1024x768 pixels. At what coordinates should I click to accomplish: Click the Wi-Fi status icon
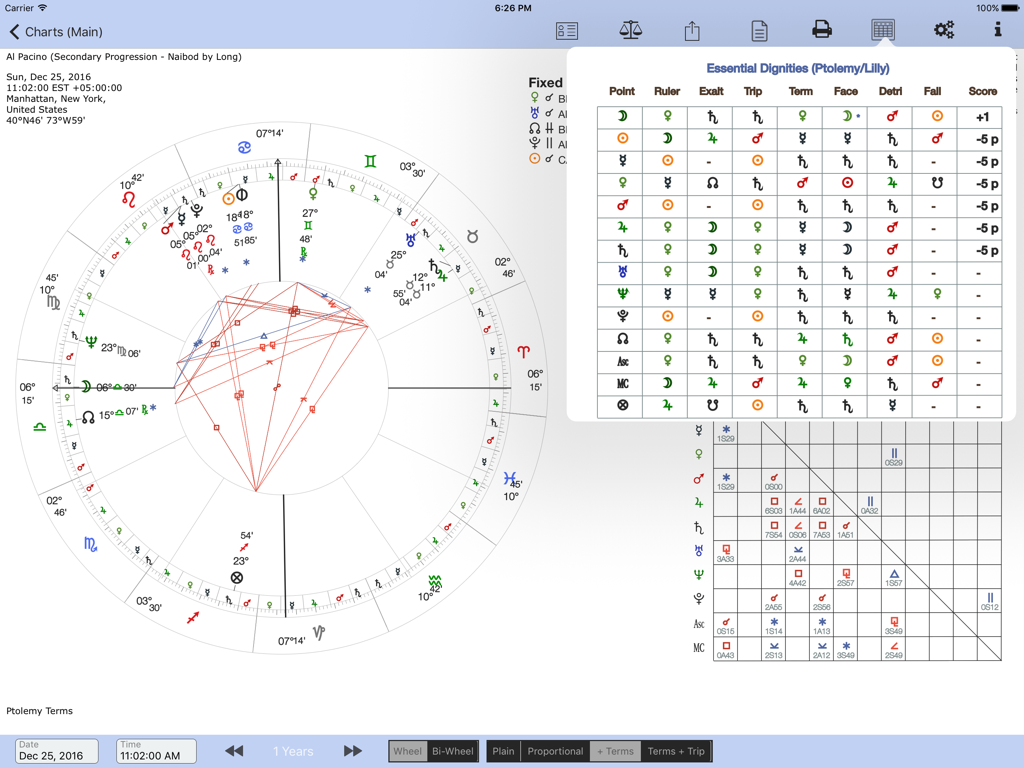coord(42,8)
